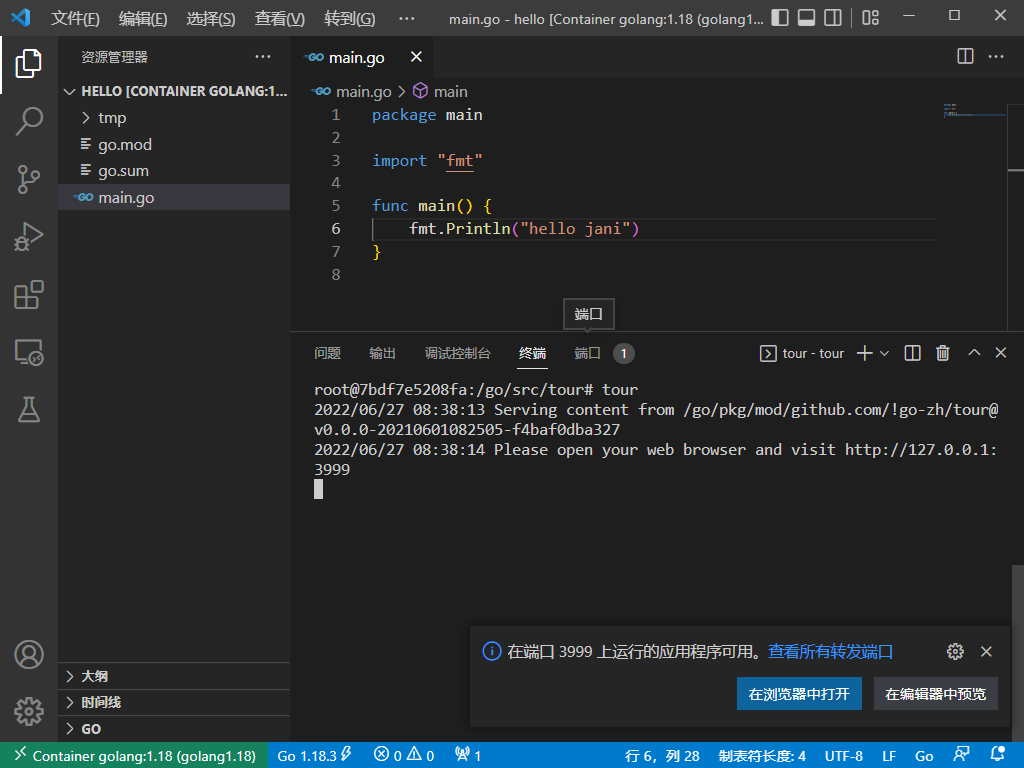Switch to the 输出 panel tab
Viewport: 1024px width, 768px height.
click(x=382, y=353)
